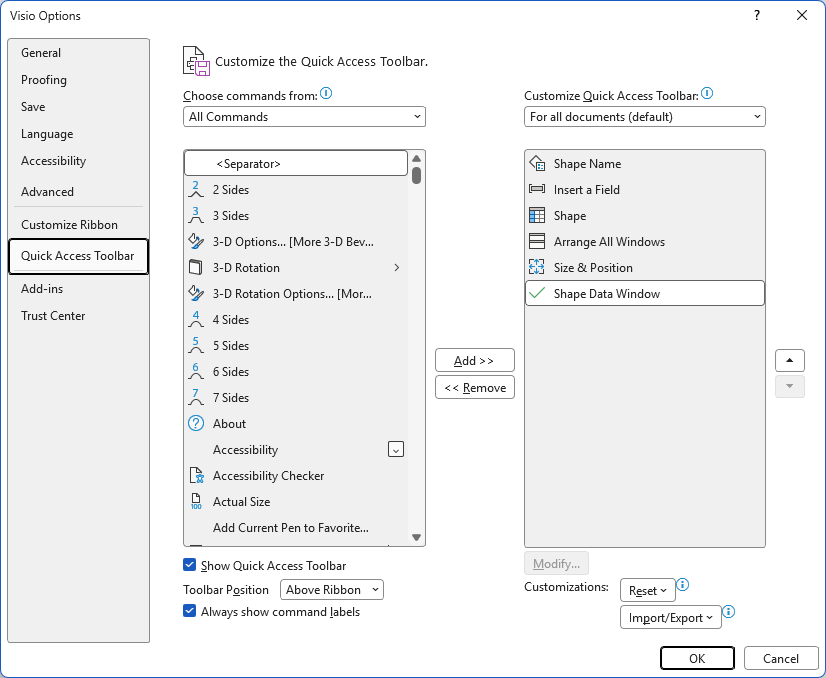The width and height of the screenshot is (826, 678).
Task: Select the <Separator> list entry
Action: click(296, 163)
